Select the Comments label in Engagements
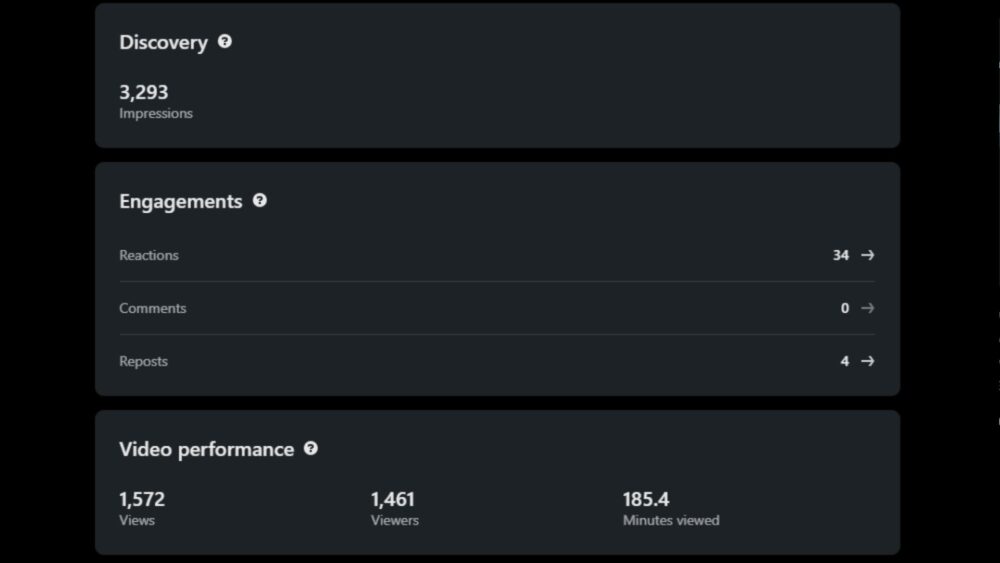Screen dimensions: 1000x563 click(x=153, y=308)
